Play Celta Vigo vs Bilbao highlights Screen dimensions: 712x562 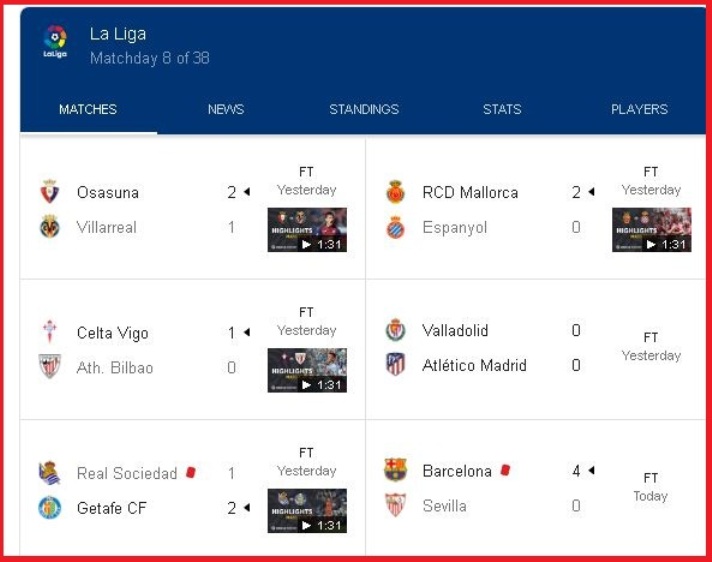click(307, 370)
